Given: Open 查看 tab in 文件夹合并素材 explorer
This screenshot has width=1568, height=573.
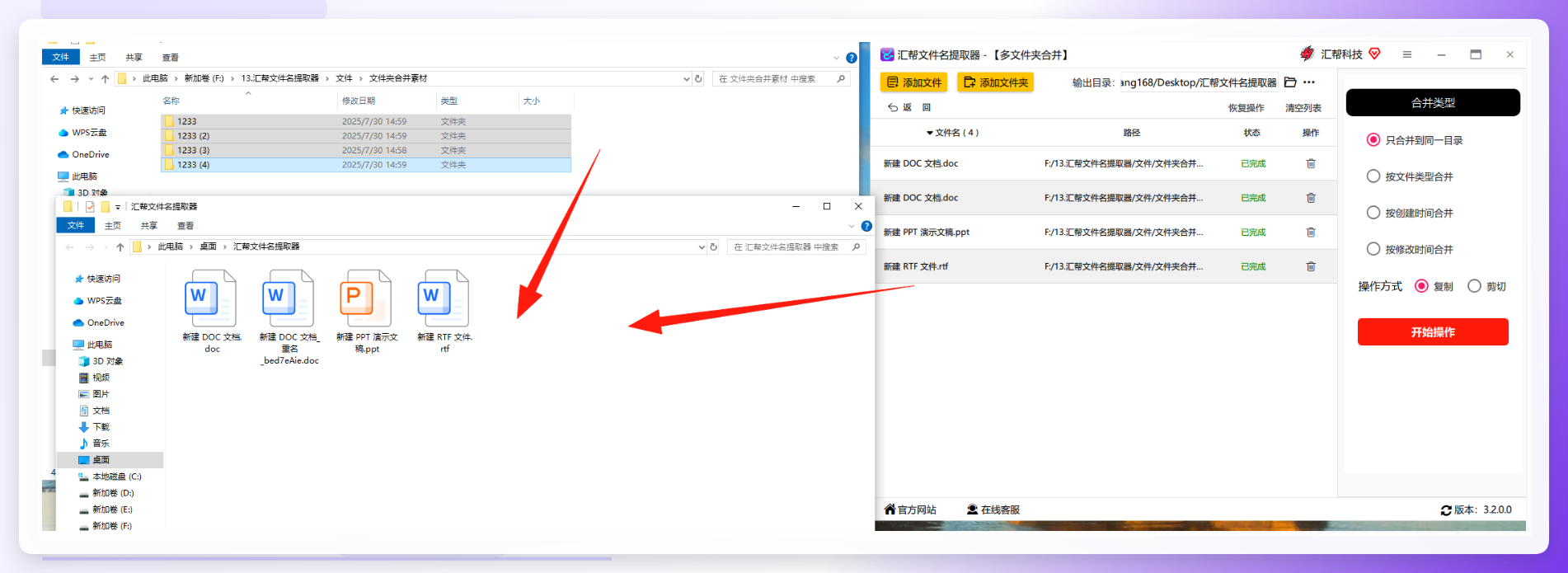Looking at the screenshot, I should (x=171, y=58).
